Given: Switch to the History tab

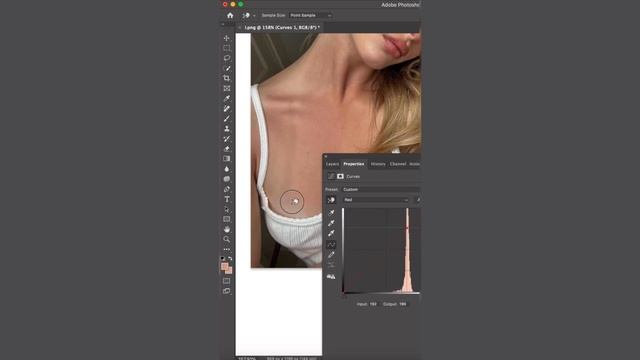Looking at the screenshot, I should [x=378, y=164].
